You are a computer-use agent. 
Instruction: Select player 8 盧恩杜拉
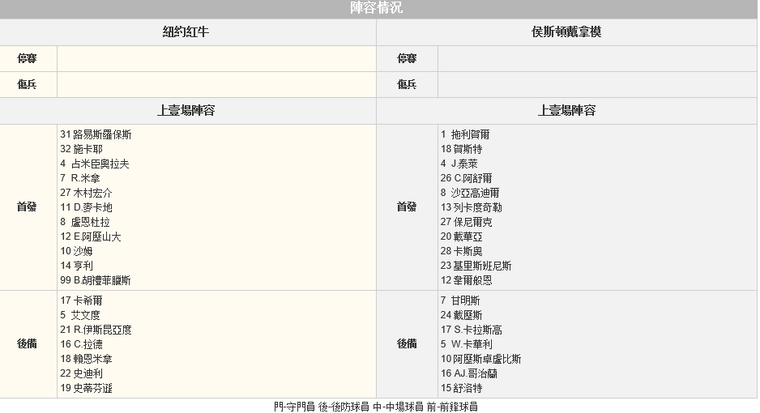[x=85, y=222]
